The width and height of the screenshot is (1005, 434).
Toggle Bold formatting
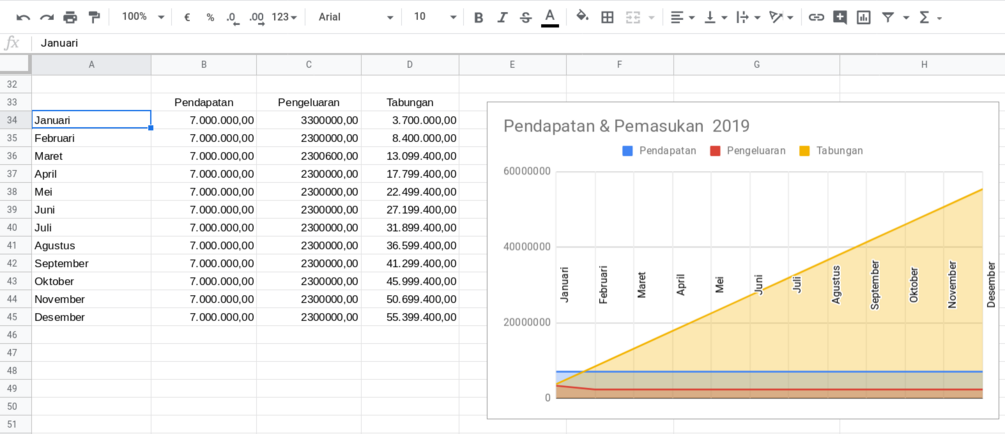pyautogui.click(x=478, y=17)
